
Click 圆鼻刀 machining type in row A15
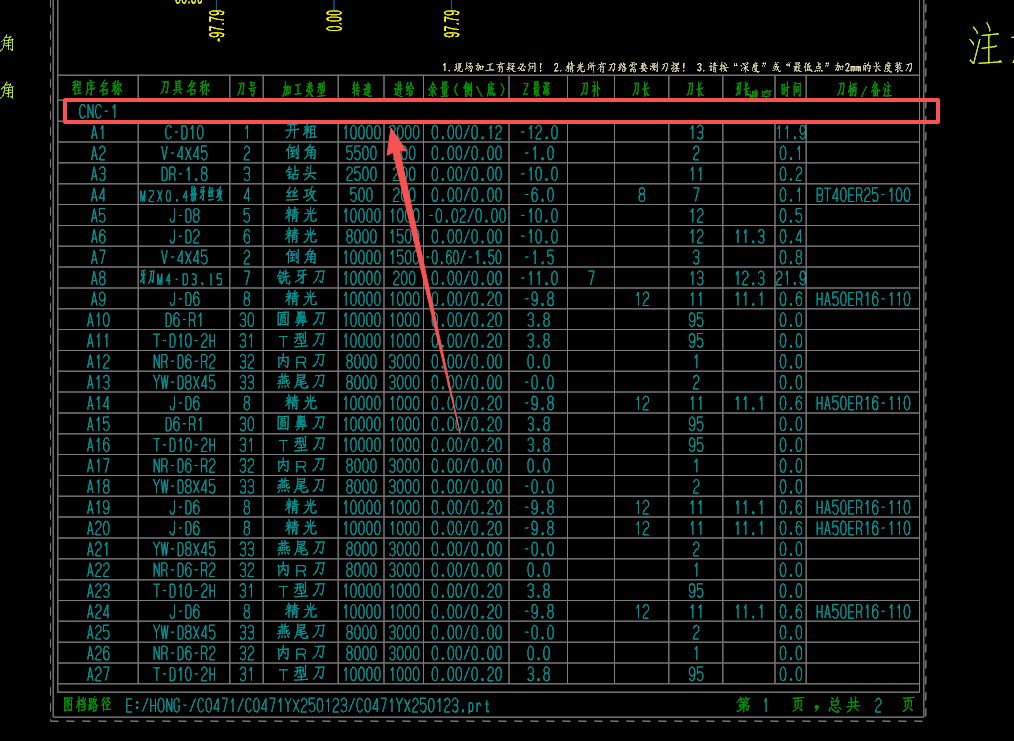pos(301,423)
